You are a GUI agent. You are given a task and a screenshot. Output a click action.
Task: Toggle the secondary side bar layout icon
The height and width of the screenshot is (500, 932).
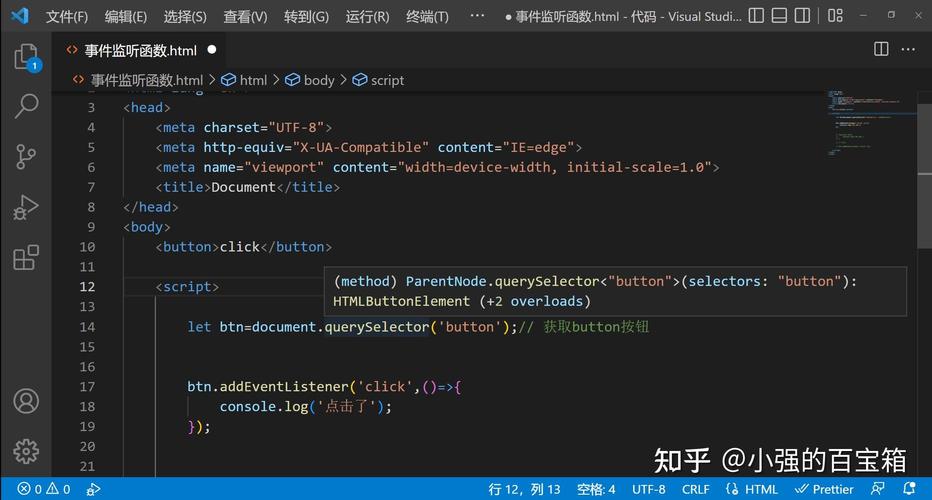[802, 16]
